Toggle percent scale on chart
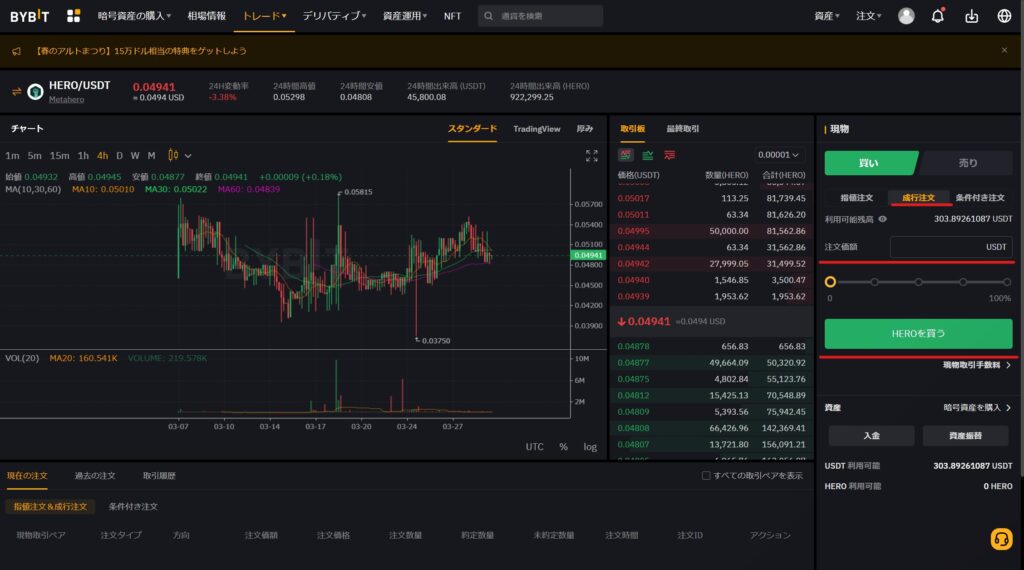Screen dimensions: 1024x570 563,447
